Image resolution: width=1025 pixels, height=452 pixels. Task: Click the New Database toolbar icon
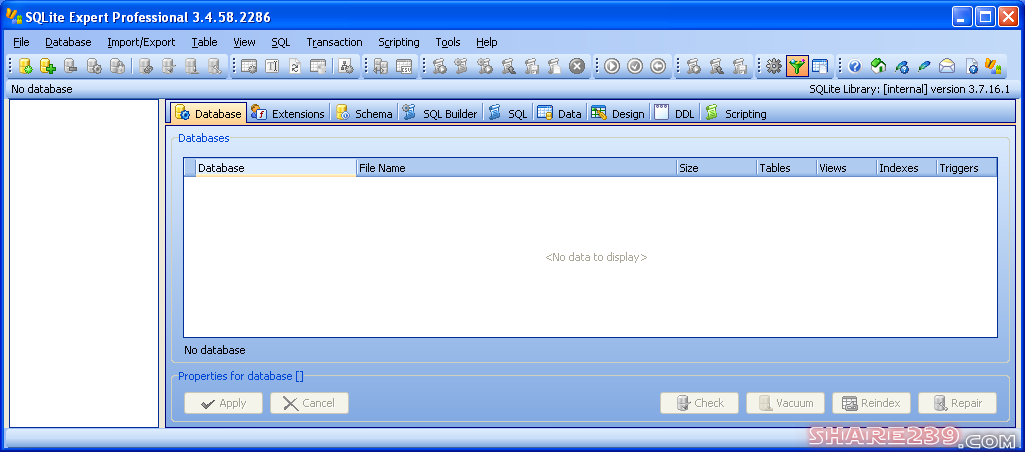(25, 66)
